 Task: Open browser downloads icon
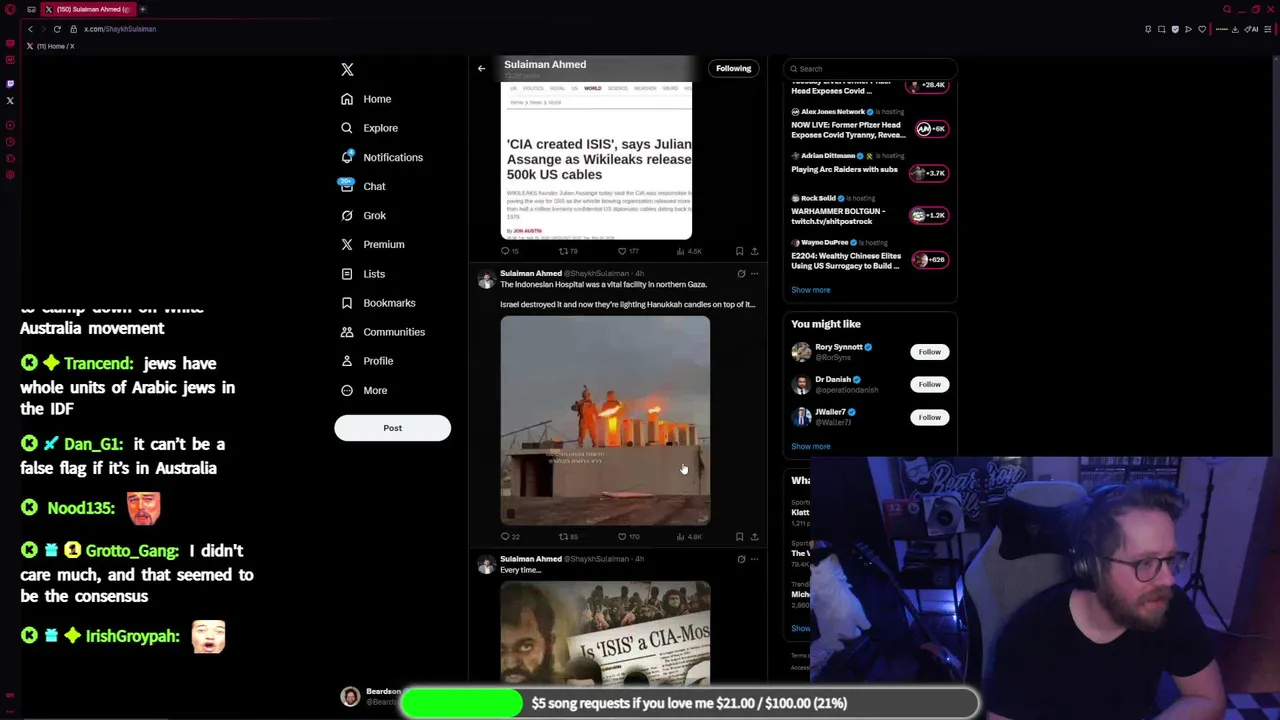click(x=1236, y=29)
